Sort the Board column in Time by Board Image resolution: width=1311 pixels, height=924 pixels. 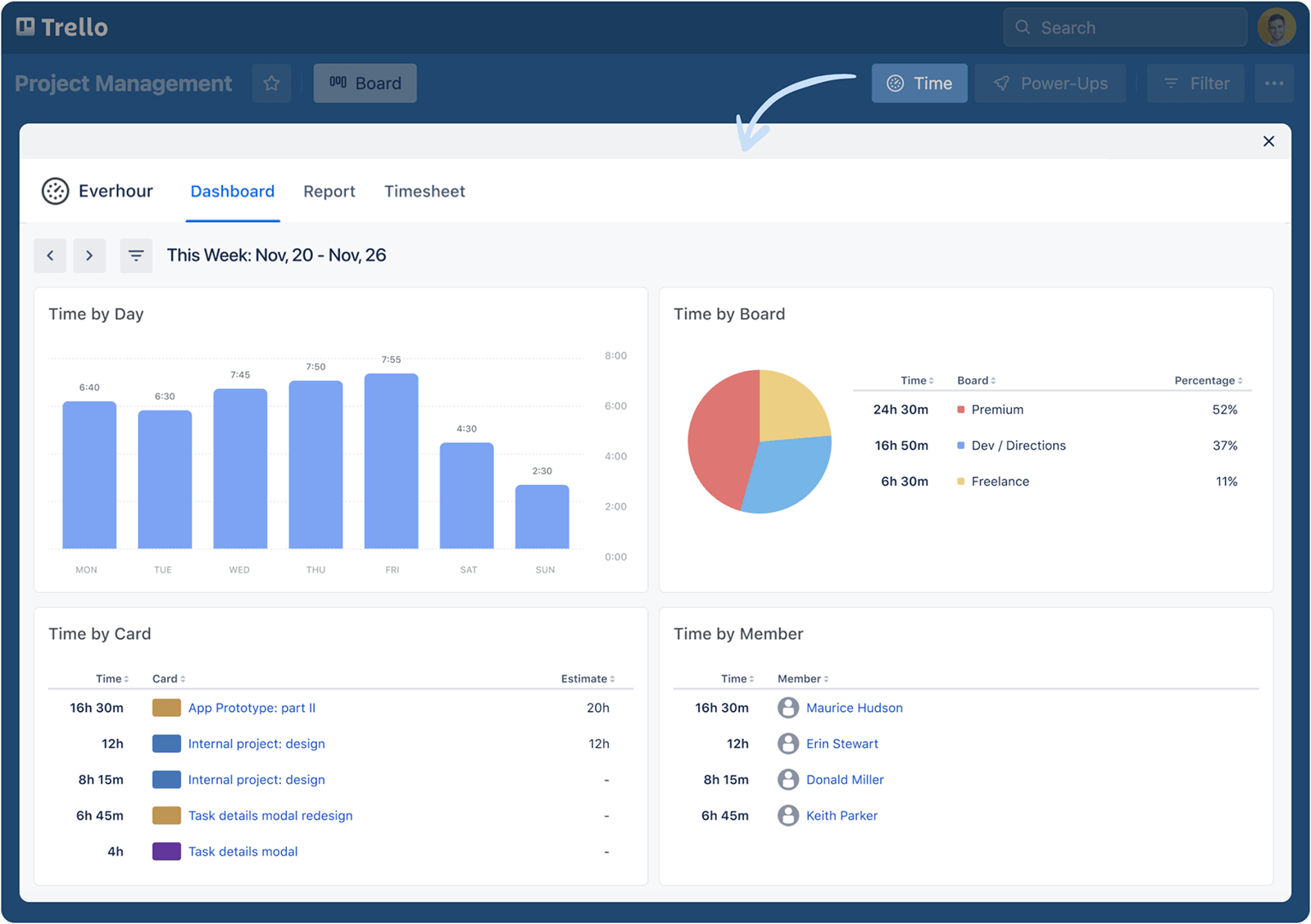click(x=974, y=380)
